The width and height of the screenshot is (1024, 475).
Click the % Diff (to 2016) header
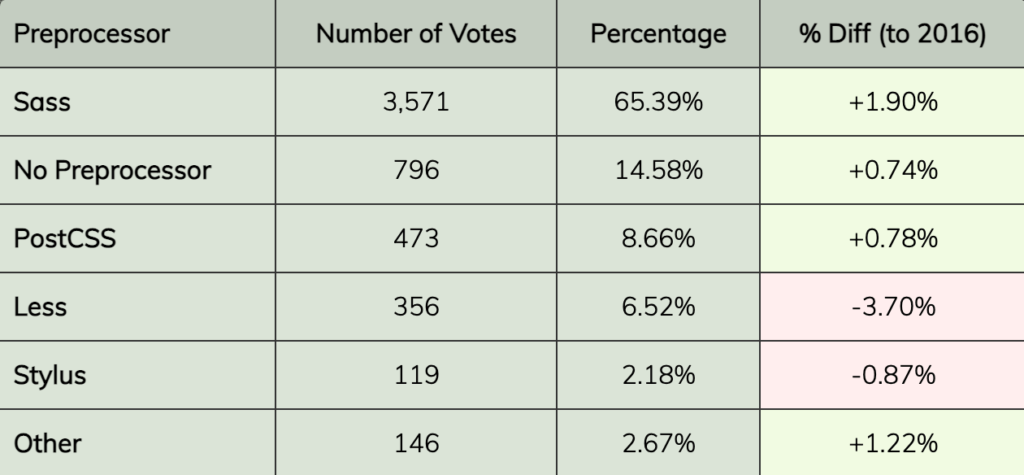pos(892,33)
